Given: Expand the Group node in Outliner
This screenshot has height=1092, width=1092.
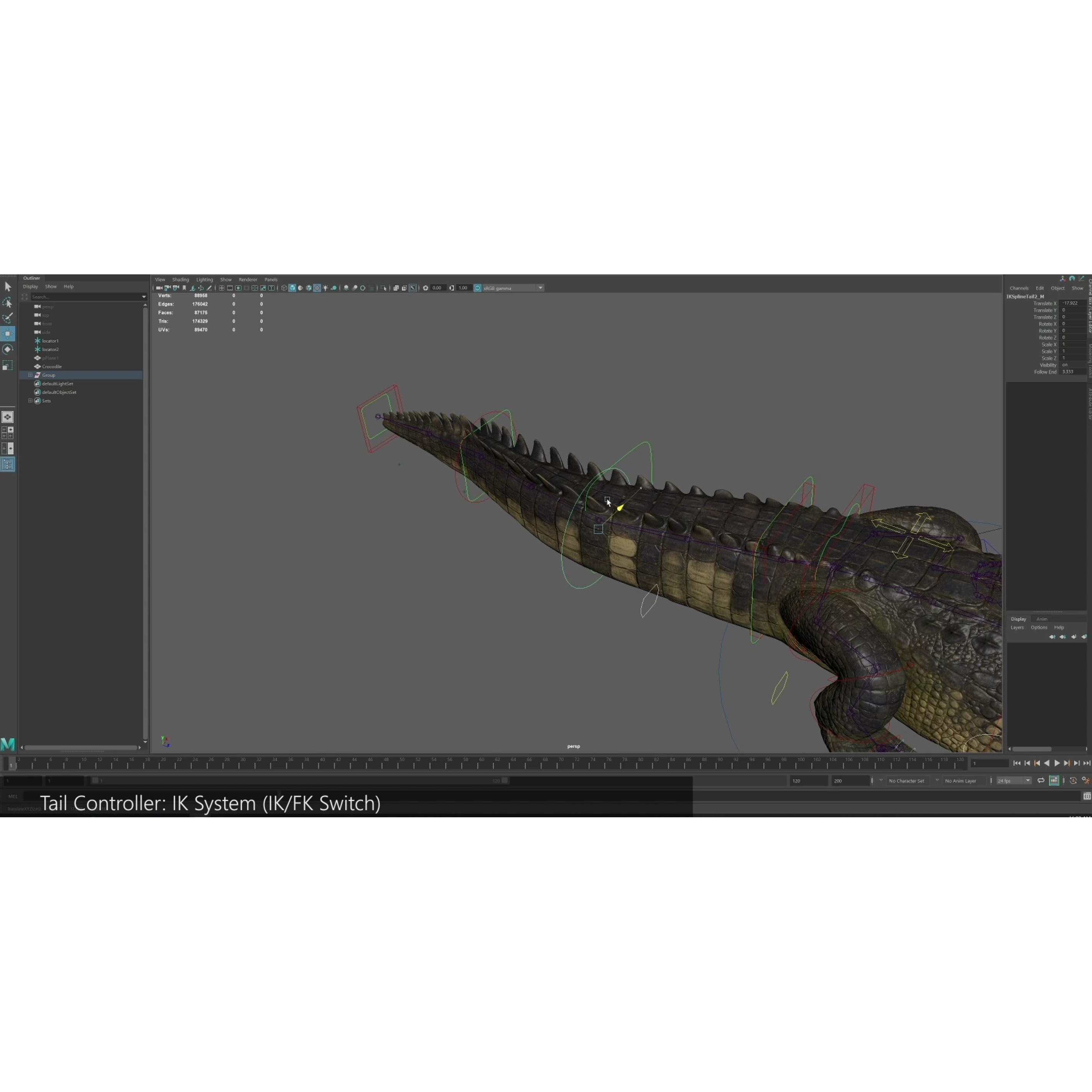Looking at the screenshot, I should coord(30,375).
